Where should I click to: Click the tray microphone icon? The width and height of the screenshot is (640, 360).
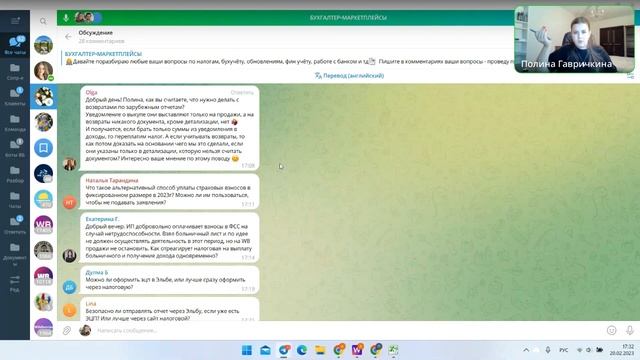548,350
